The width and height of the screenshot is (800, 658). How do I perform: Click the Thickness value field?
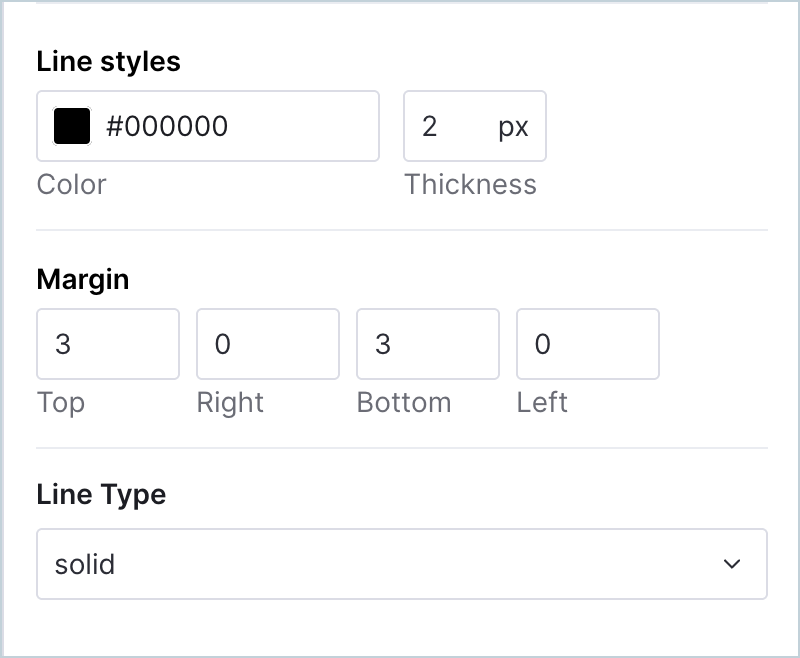(x=474, y=126)
